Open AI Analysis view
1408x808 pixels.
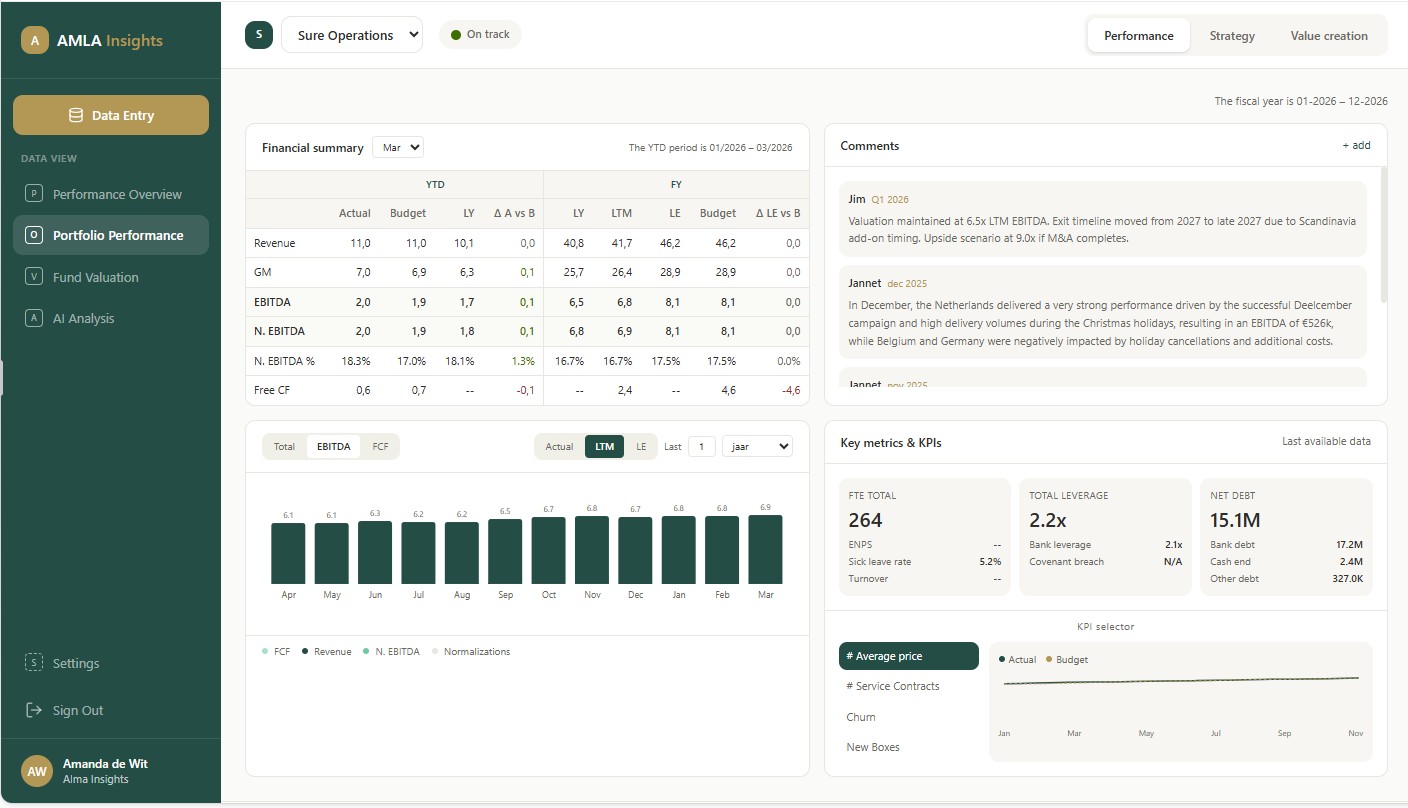(111, 318)
